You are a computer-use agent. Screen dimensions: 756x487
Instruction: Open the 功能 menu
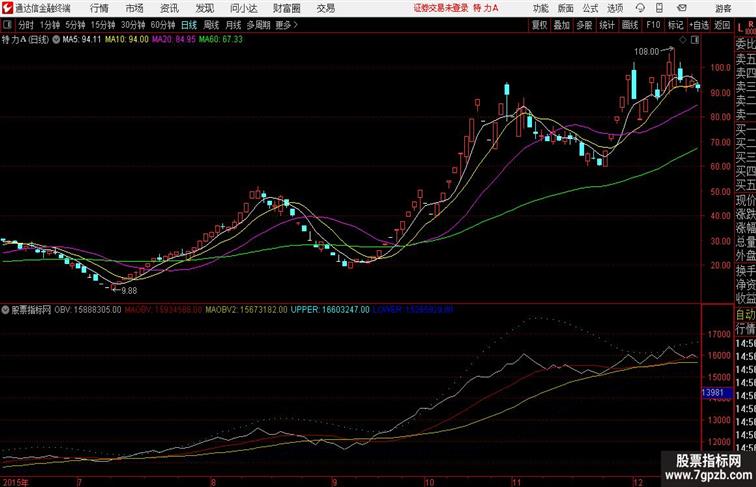[540, 8]
